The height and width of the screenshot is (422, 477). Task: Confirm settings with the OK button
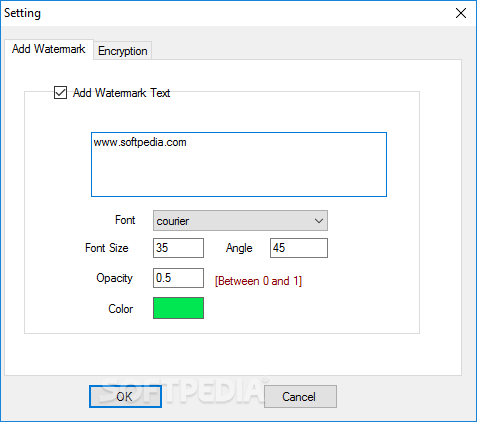125,396
